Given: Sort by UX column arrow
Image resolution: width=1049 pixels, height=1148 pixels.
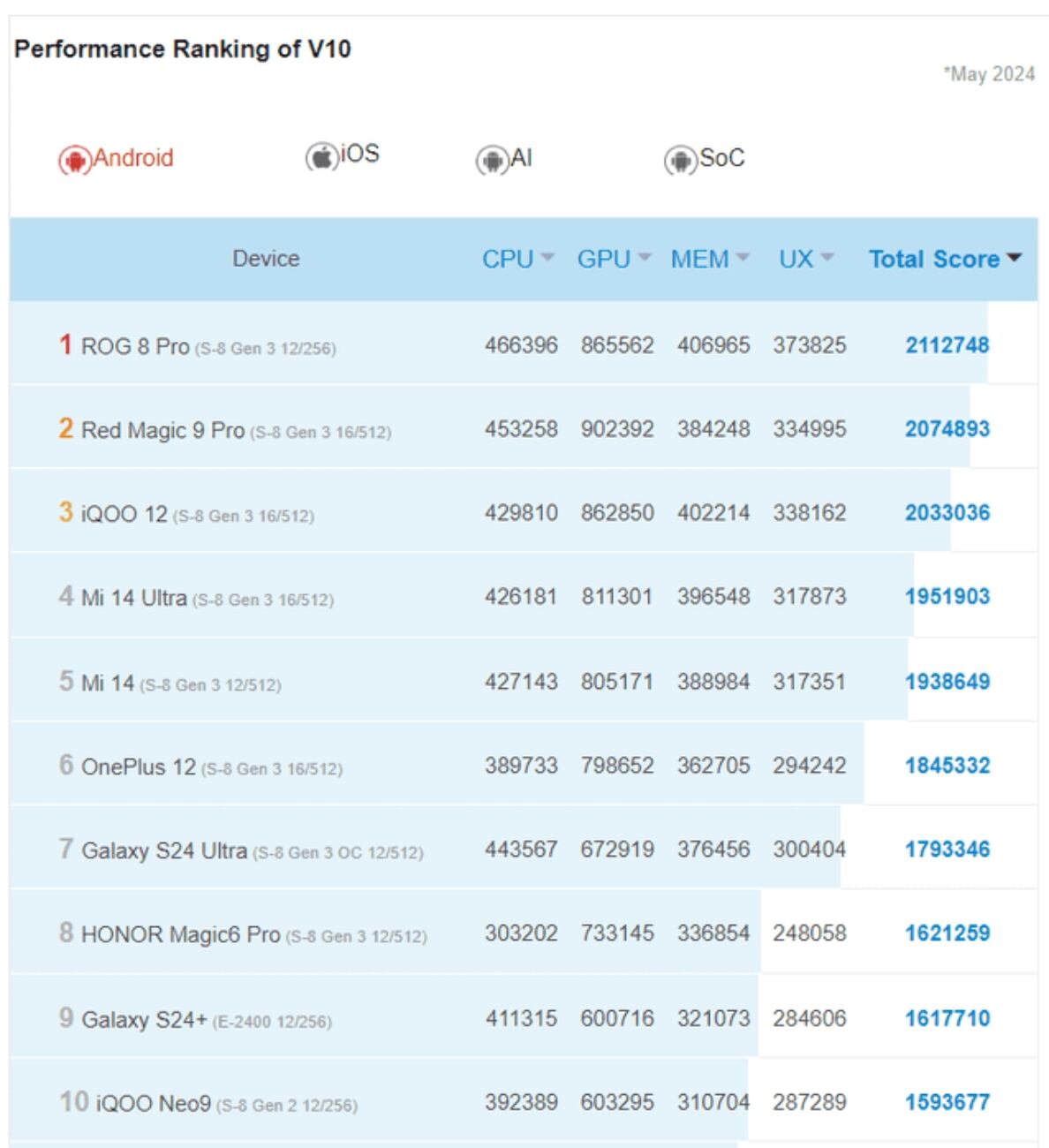Looking at the screenshot, I should (x=827, y=258).
